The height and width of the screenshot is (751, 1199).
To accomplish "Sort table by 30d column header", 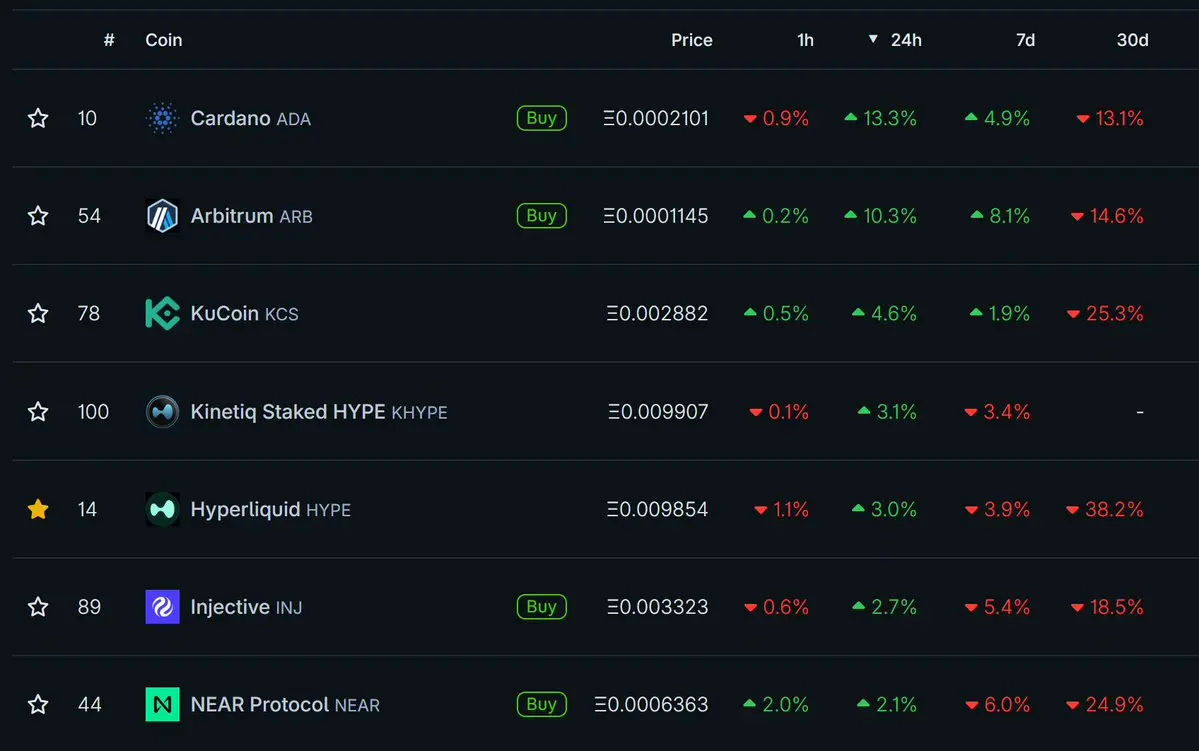I will click(1132, 40).
